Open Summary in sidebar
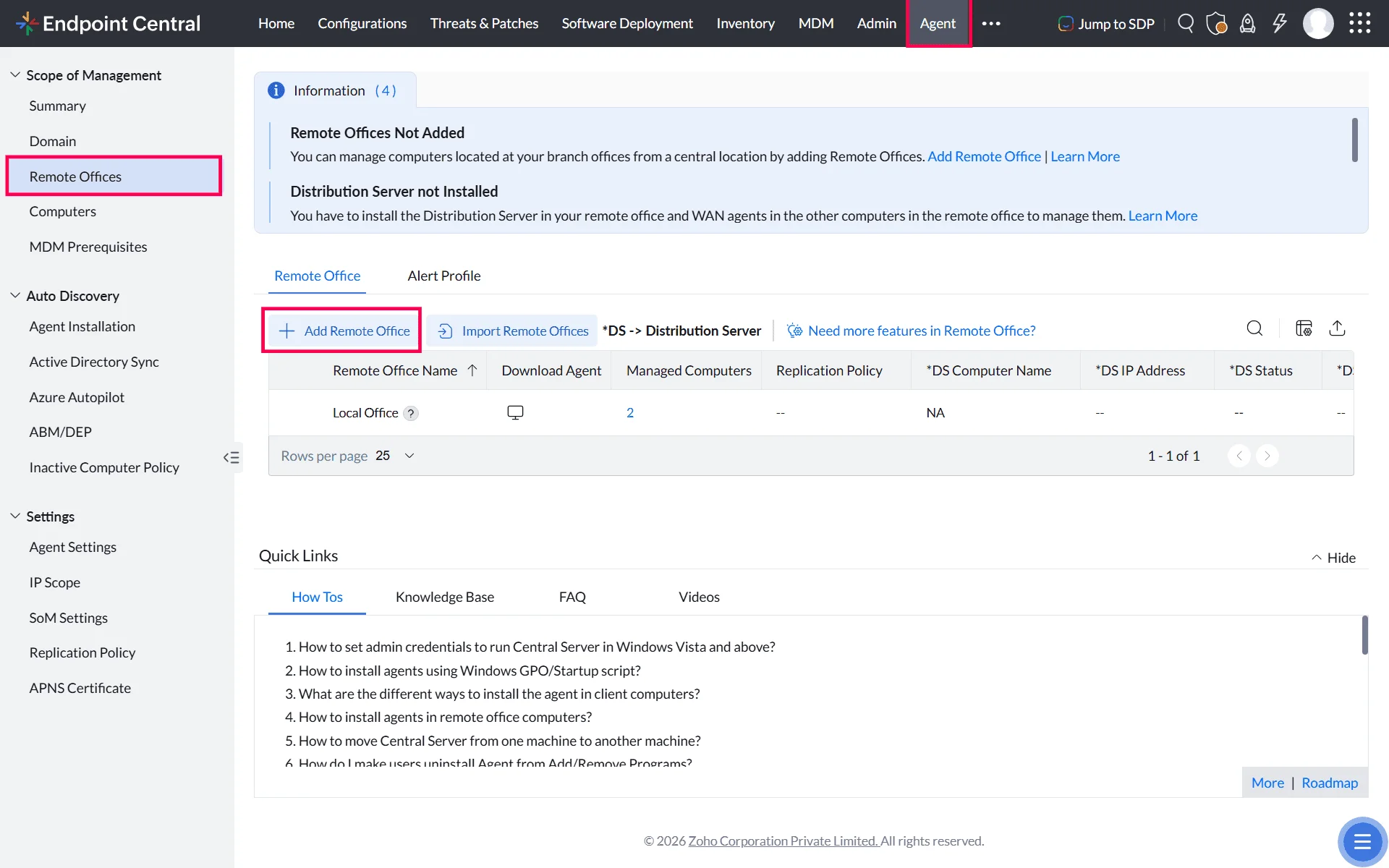This screenshot has height=868, width=1389. [57, 106]
